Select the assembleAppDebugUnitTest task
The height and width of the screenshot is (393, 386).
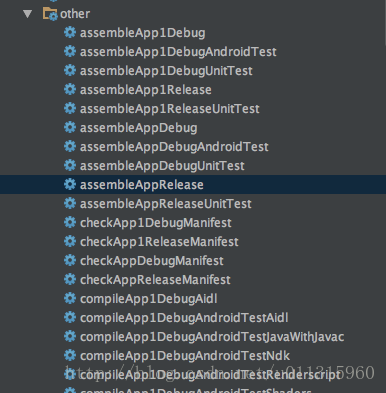click(162, 166)
